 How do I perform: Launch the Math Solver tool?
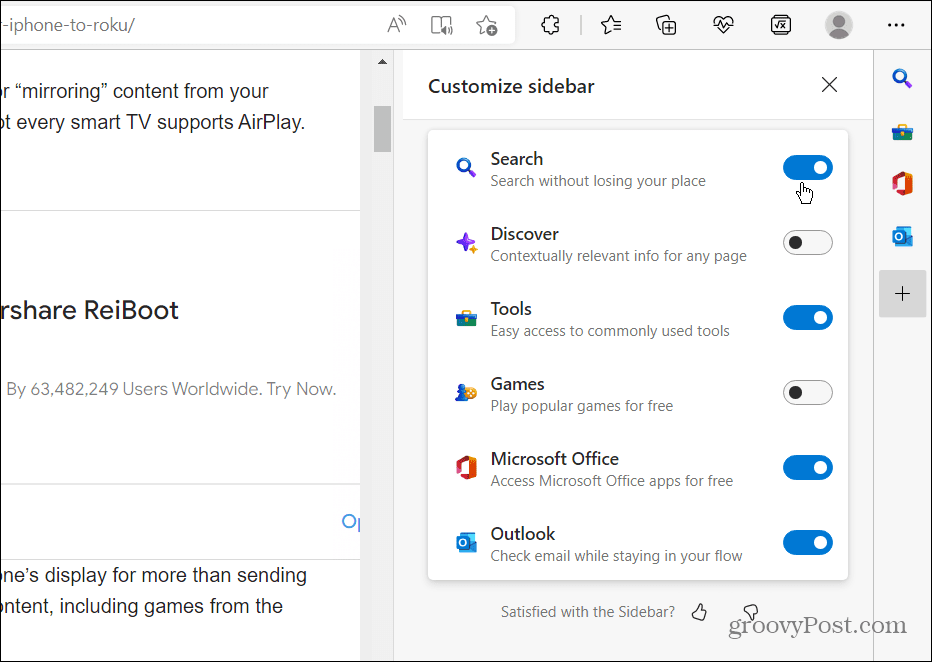(781, 24)
